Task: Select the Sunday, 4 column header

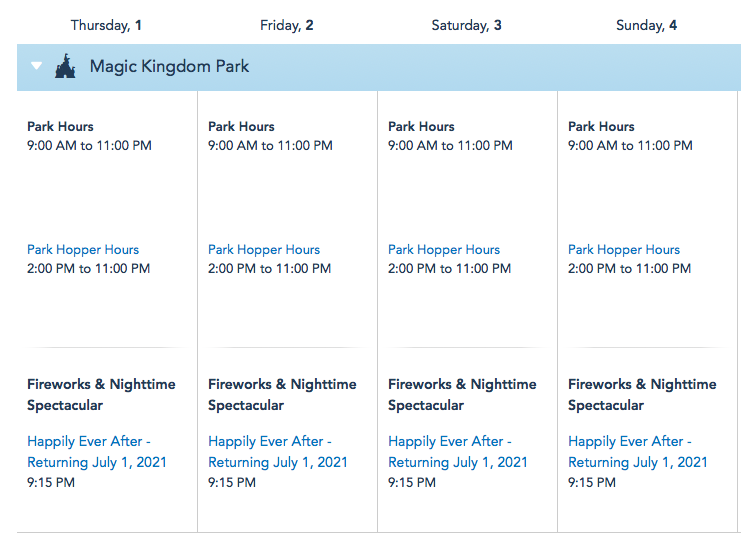Action: (x=647, y=25)
